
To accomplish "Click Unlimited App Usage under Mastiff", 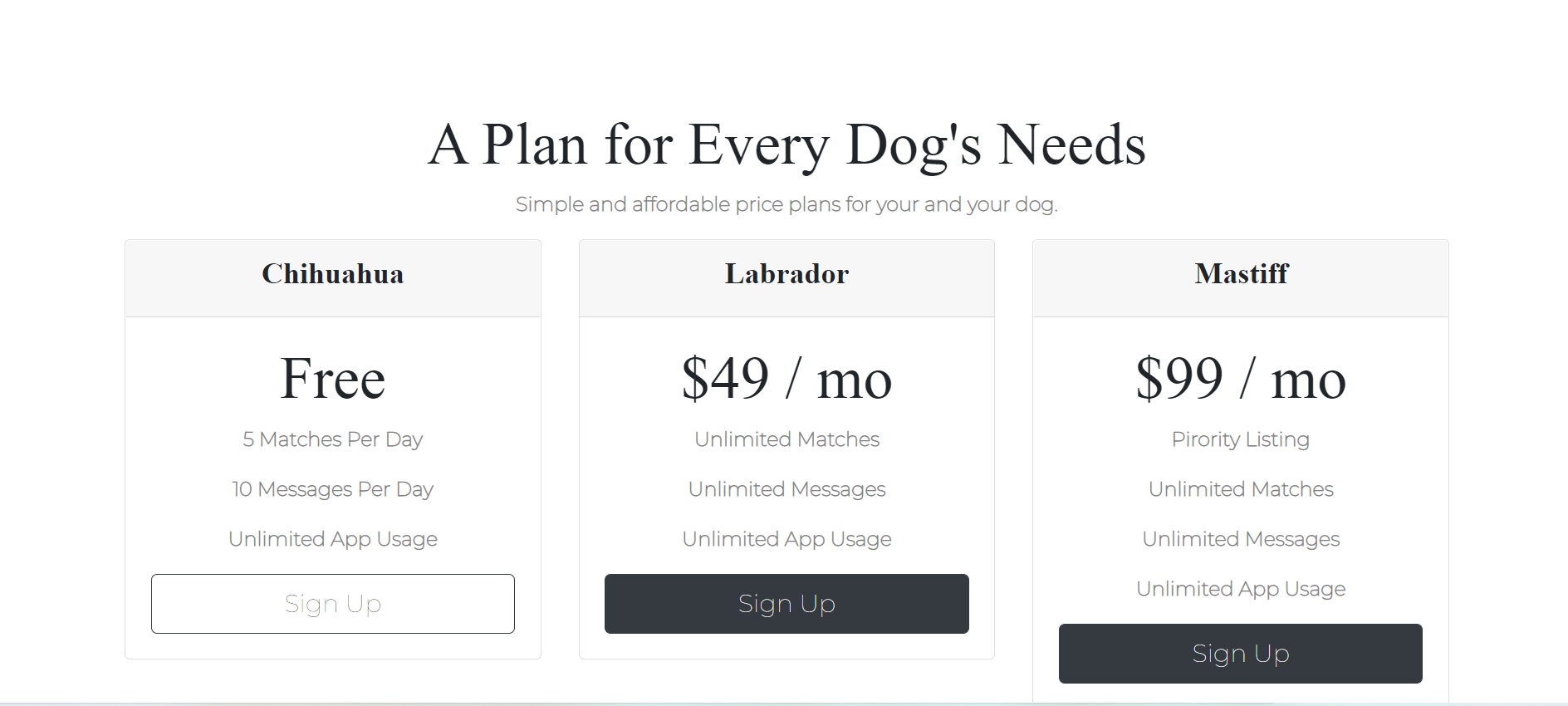I will [1240, 588].
